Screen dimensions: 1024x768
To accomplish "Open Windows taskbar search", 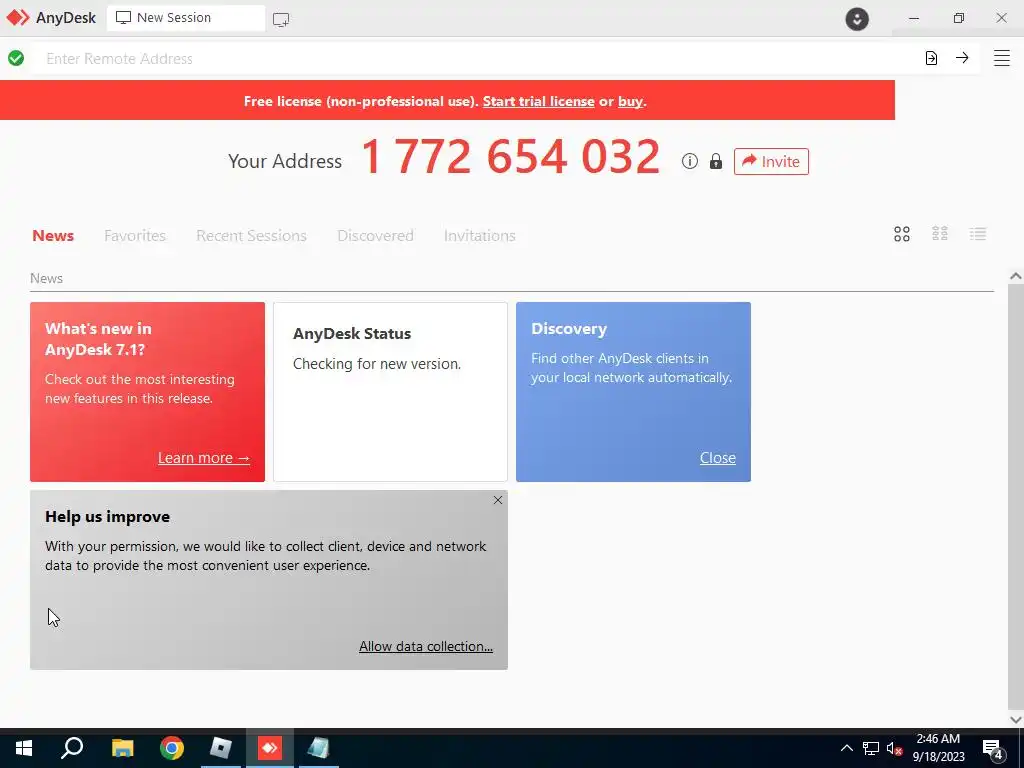I will click(72, 748).
